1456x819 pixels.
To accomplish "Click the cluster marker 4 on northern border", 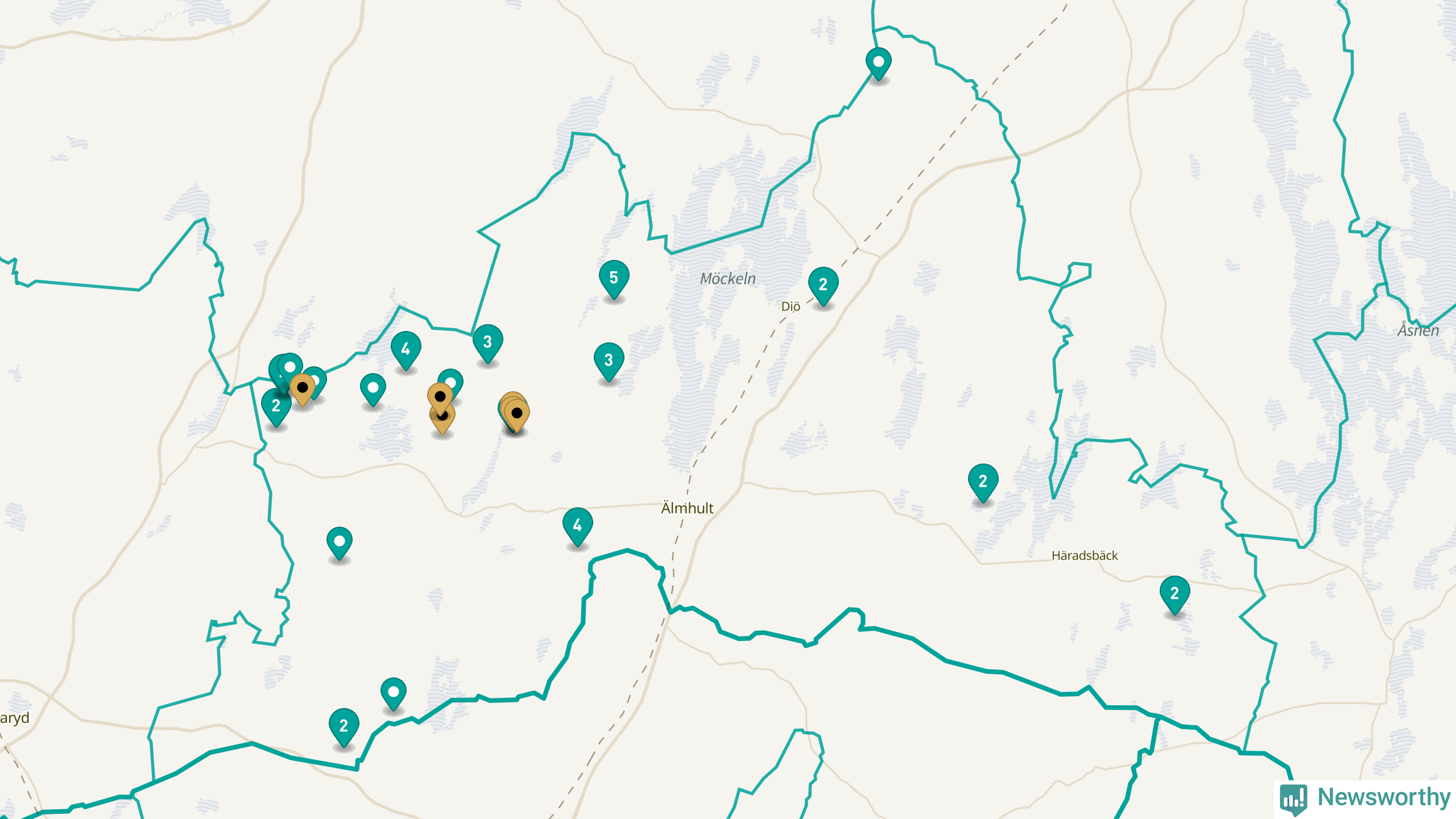I will tap(406, 350).
